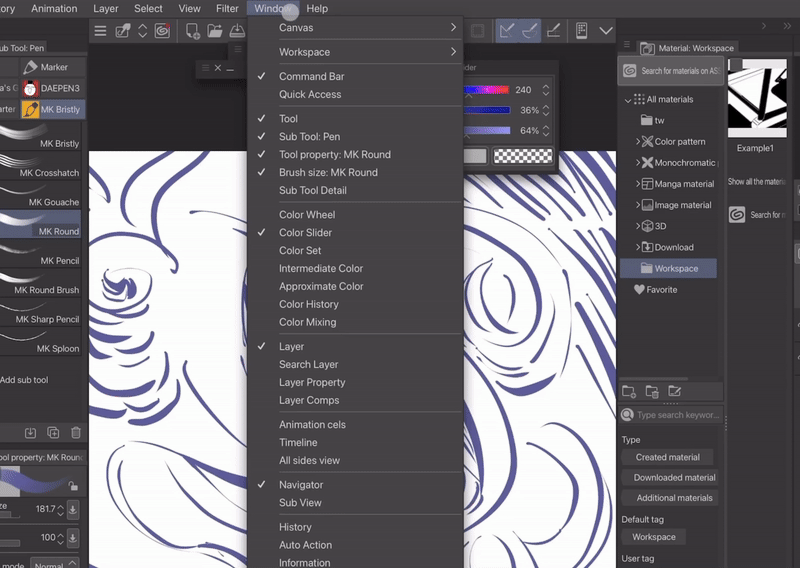The image size is (800, 568).
Task: Toggle the Snap to Grid icon
Action: tap(554, 31)
